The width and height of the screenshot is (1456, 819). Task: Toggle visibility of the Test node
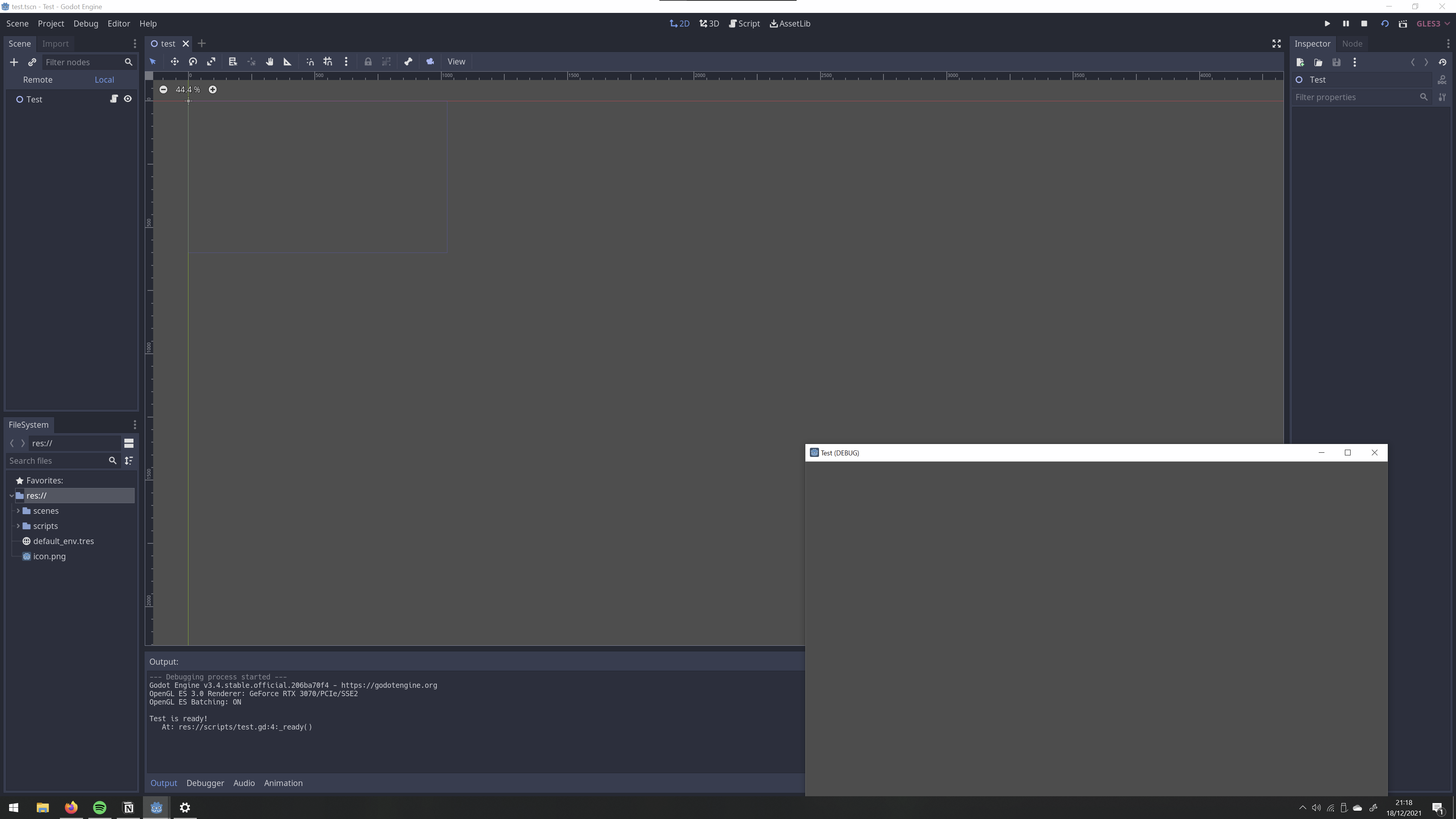[x=128, y=99]
